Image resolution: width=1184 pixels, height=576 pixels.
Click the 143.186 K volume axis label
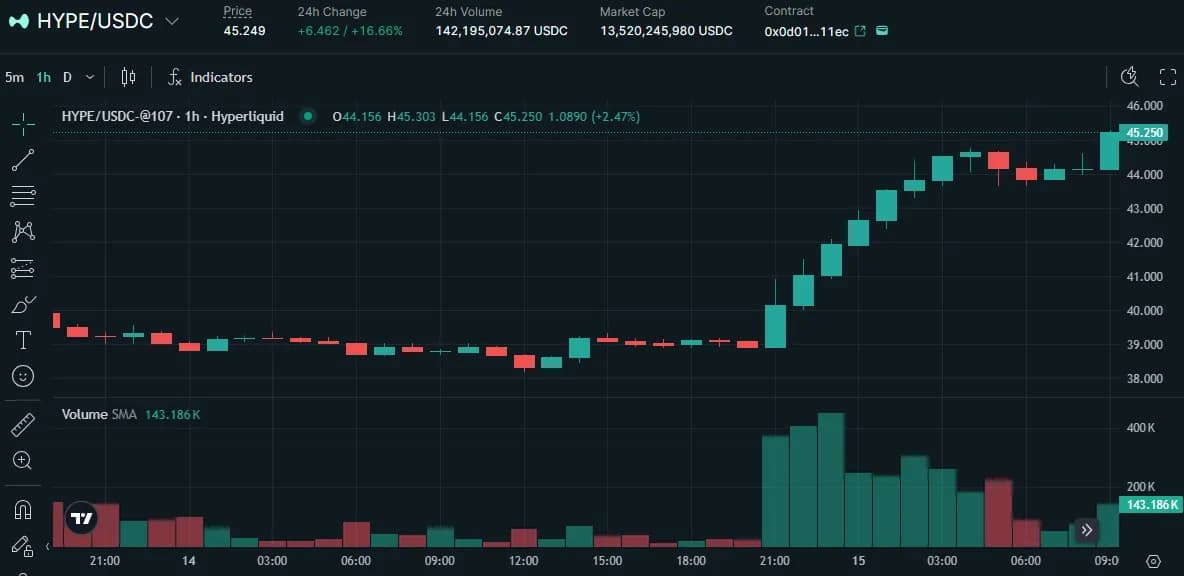[x=1149, y=505]
